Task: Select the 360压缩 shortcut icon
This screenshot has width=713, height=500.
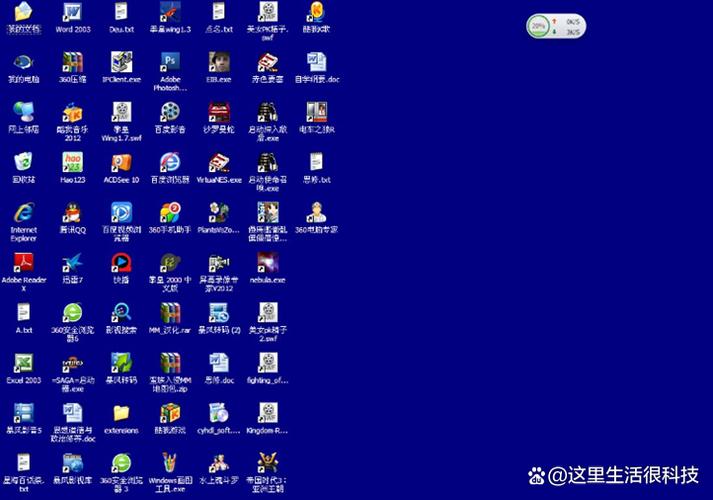Action: tap(73, 62)
